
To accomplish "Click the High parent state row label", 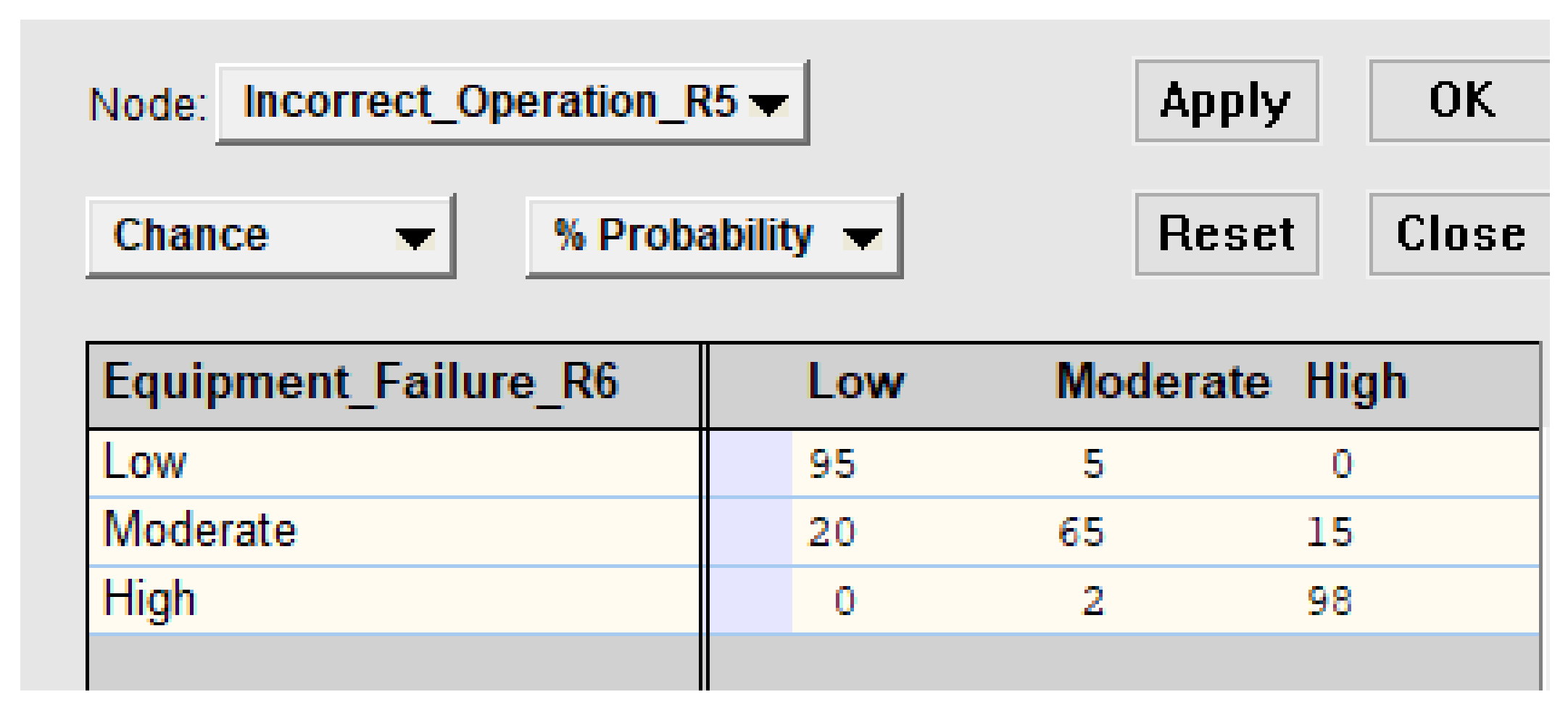I will [149, 600].
